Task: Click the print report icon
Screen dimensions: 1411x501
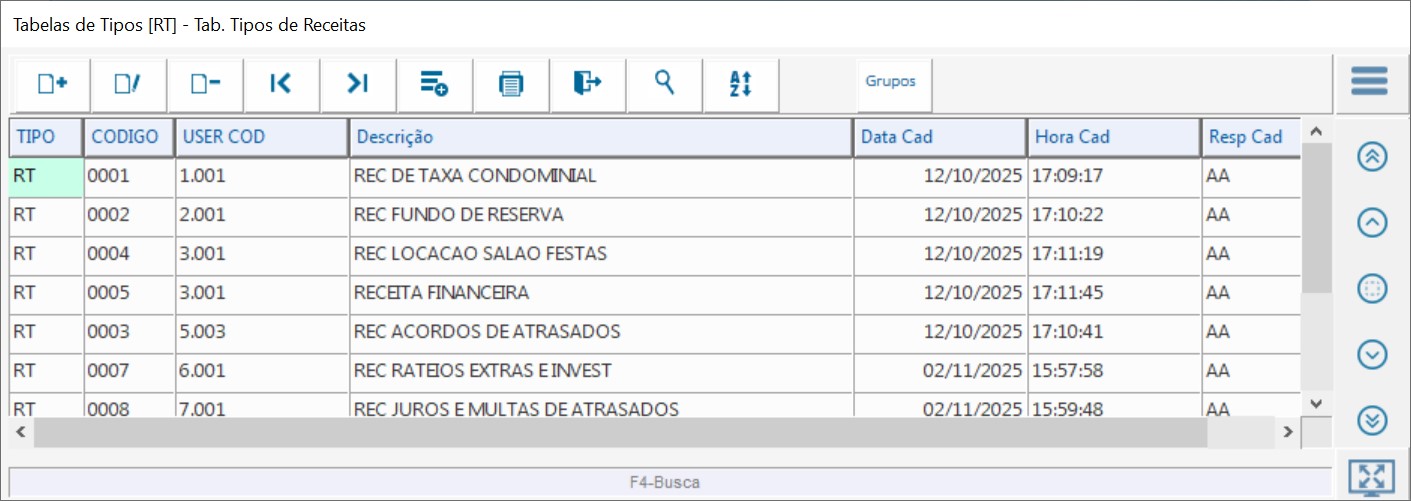Action: pyautogui.click(x=511, y=84)
